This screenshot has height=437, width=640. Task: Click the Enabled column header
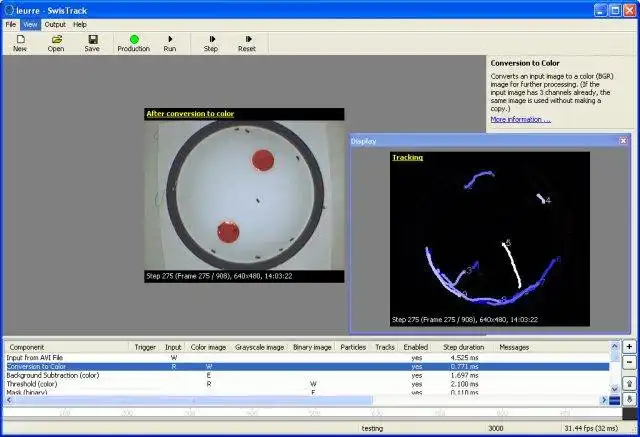416,347
